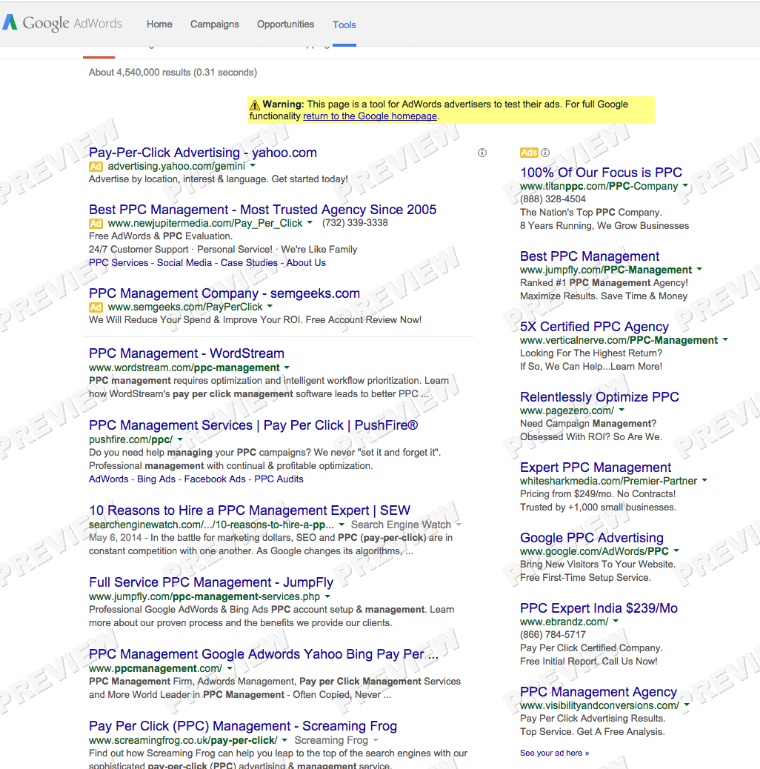Click info icon next to sidebar Ads label

coord(545,153)
